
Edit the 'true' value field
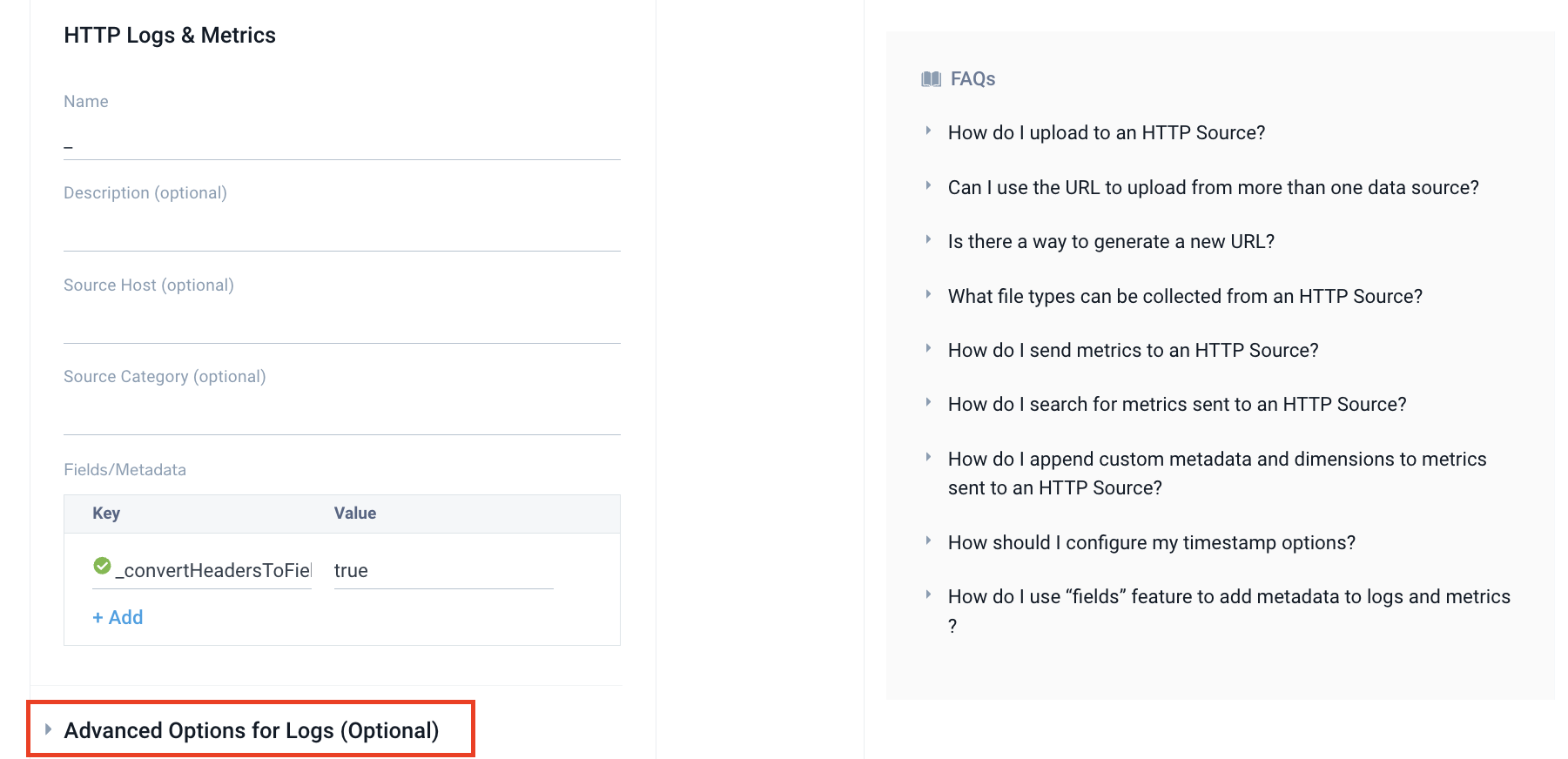pyautogui.click(x=442, y=571)
